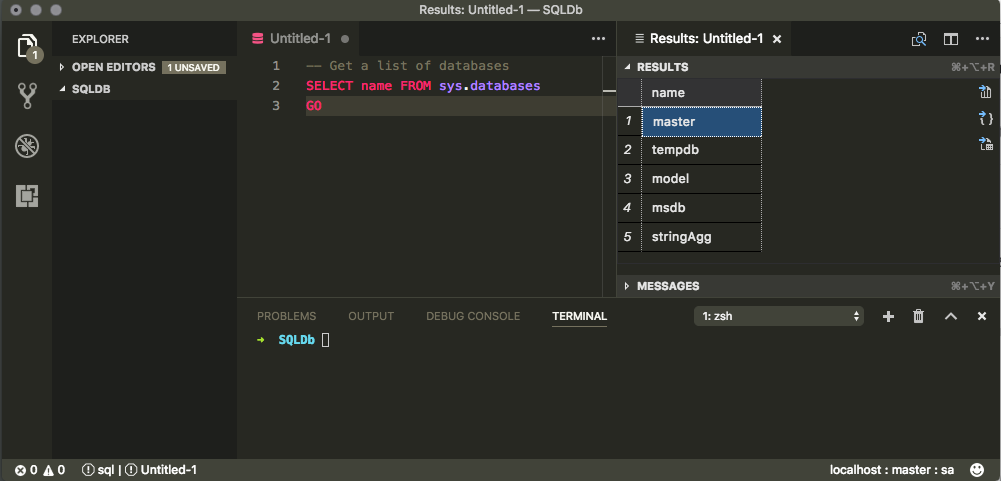Open the Extensions view
1001x481 pixels.
27,196
